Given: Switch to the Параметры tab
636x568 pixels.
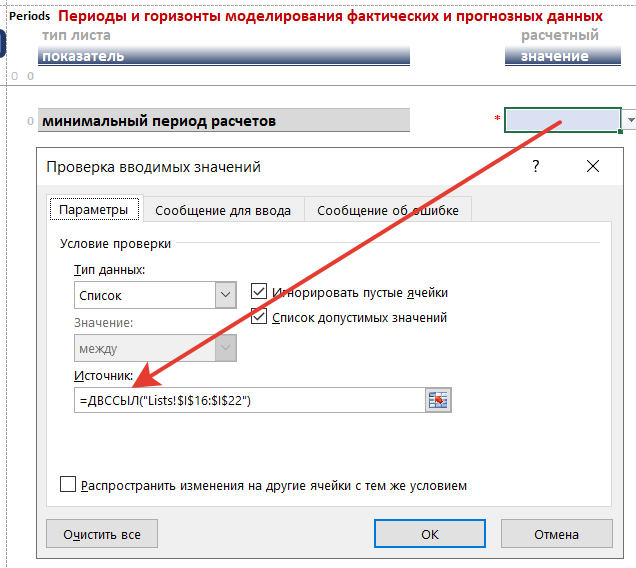Looking at the screenshot, I should point(93,210).
